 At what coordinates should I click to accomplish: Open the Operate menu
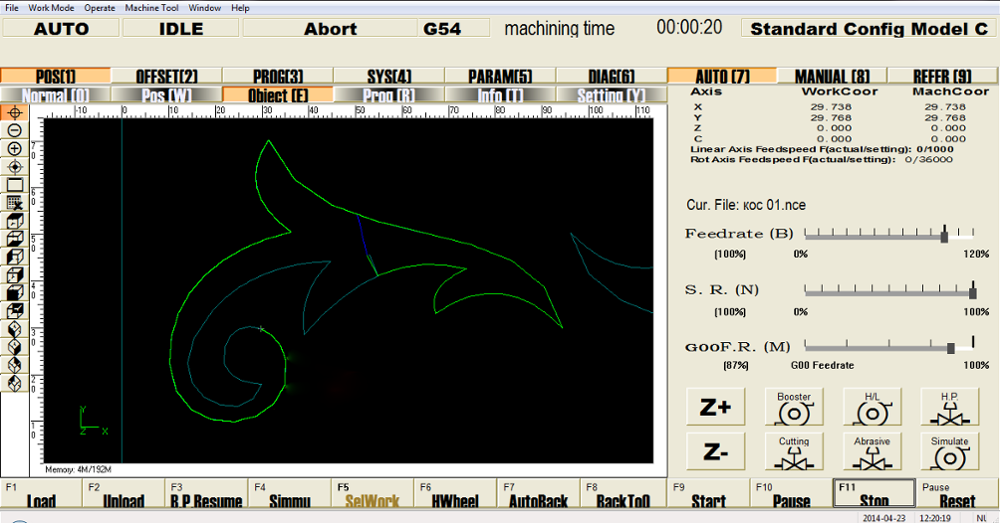[99, 8]
